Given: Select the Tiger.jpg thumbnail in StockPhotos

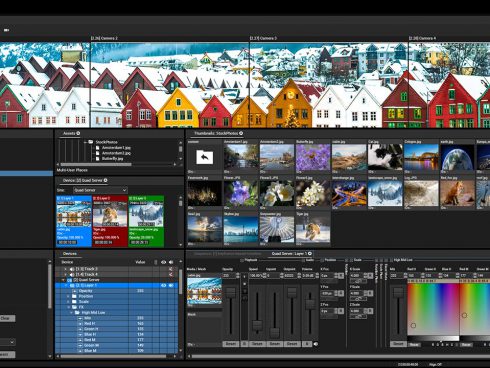Looking at the screenshot, I should coord(313,229).
